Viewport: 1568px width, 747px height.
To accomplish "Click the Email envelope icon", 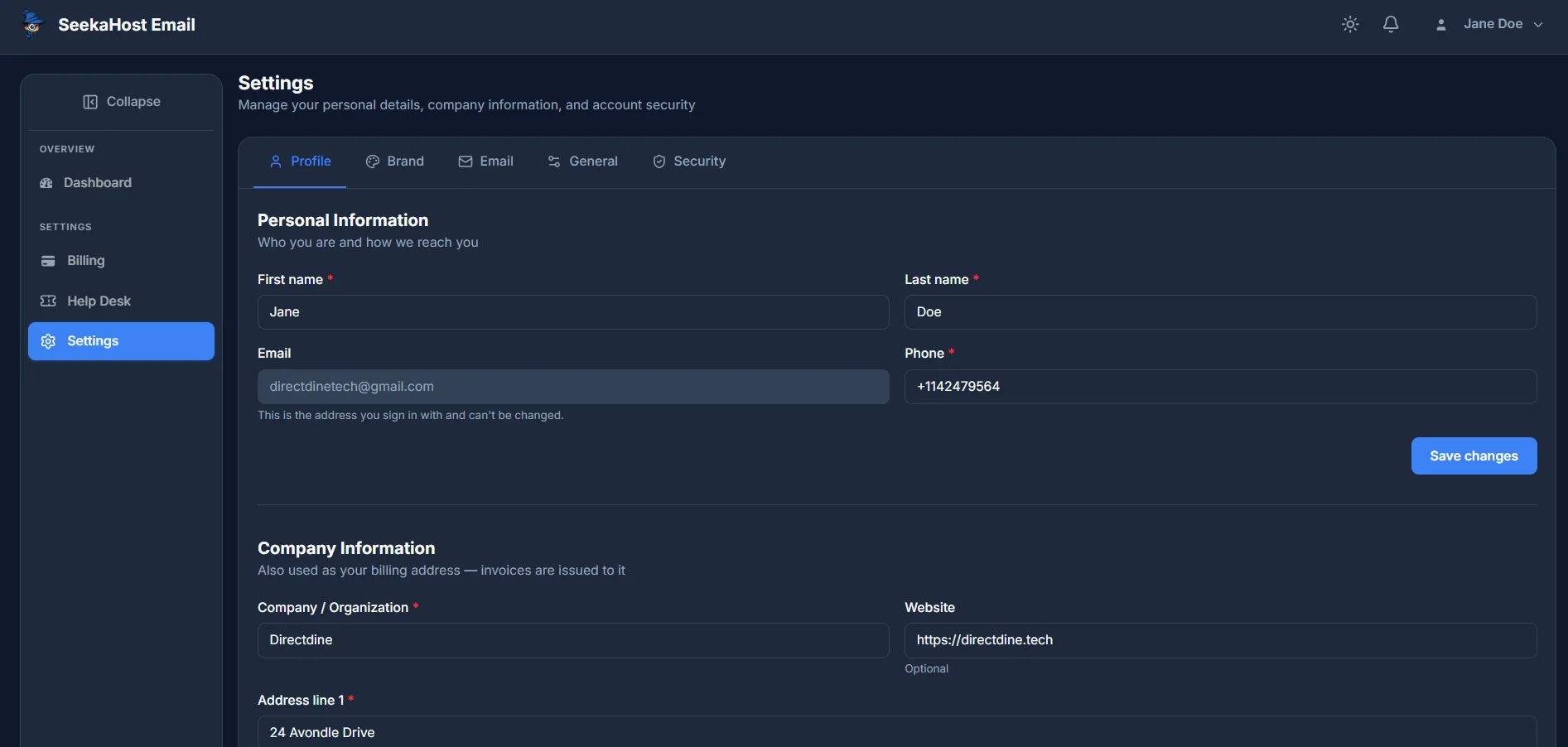I will point(466,161).
